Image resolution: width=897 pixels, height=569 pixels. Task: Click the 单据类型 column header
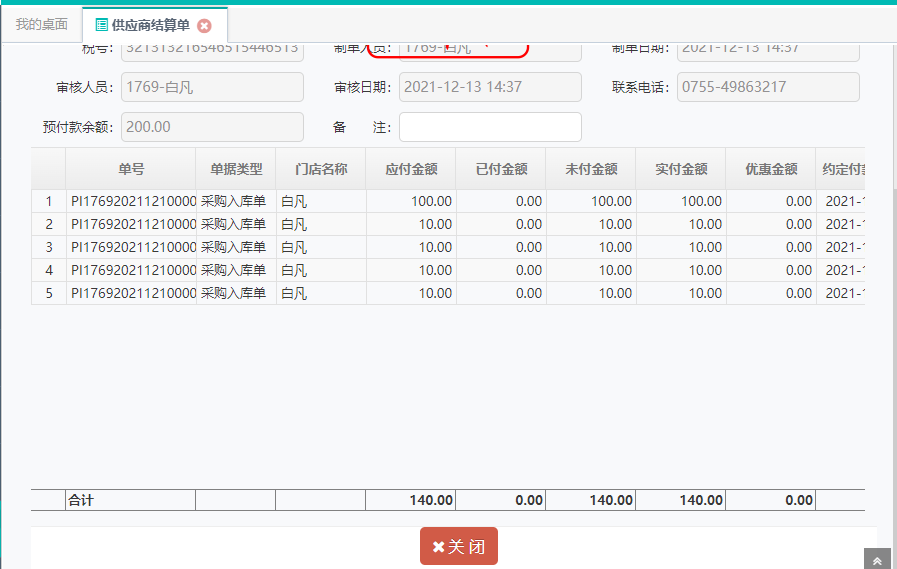tap(236, 169)
